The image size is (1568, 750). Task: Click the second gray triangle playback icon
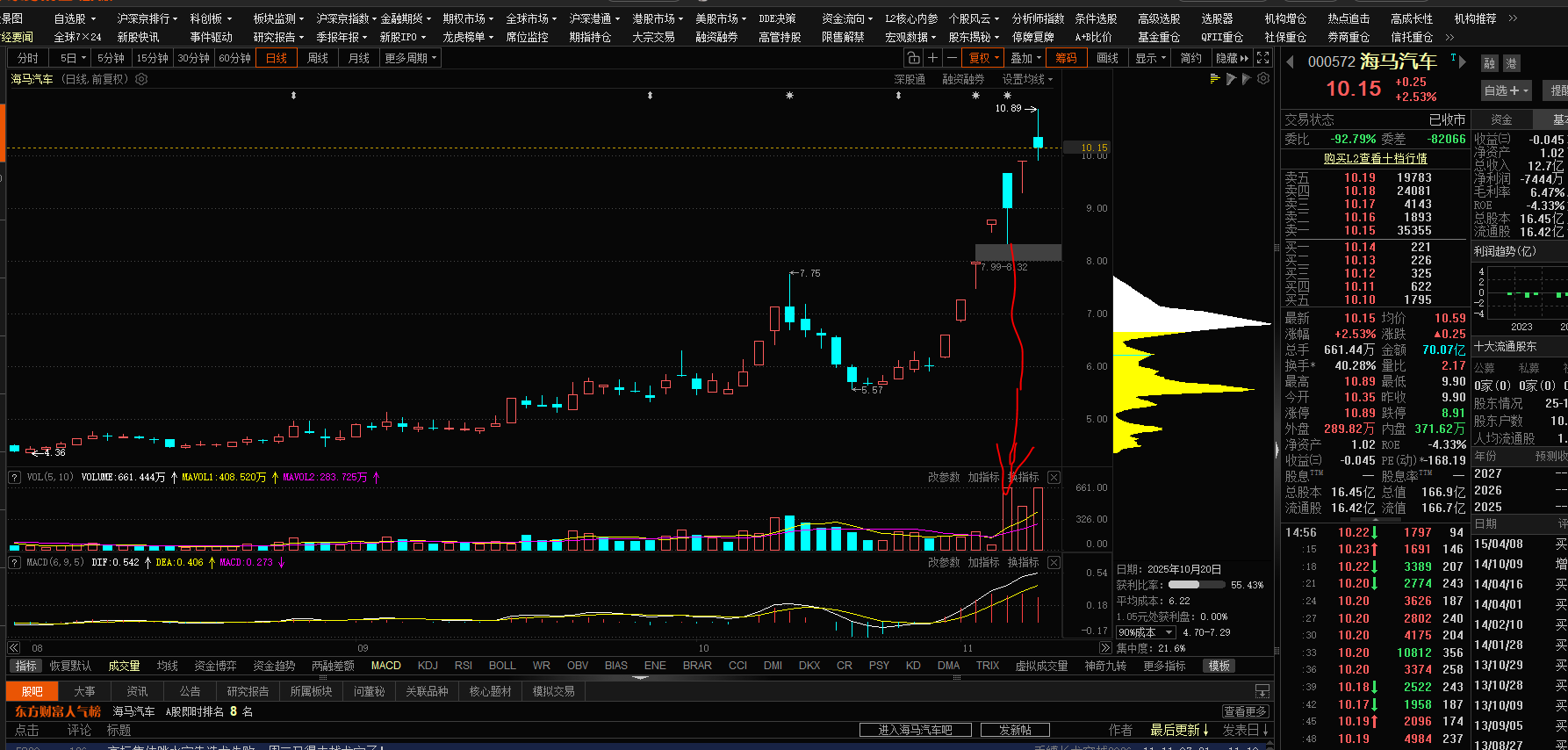point(1246,79)
